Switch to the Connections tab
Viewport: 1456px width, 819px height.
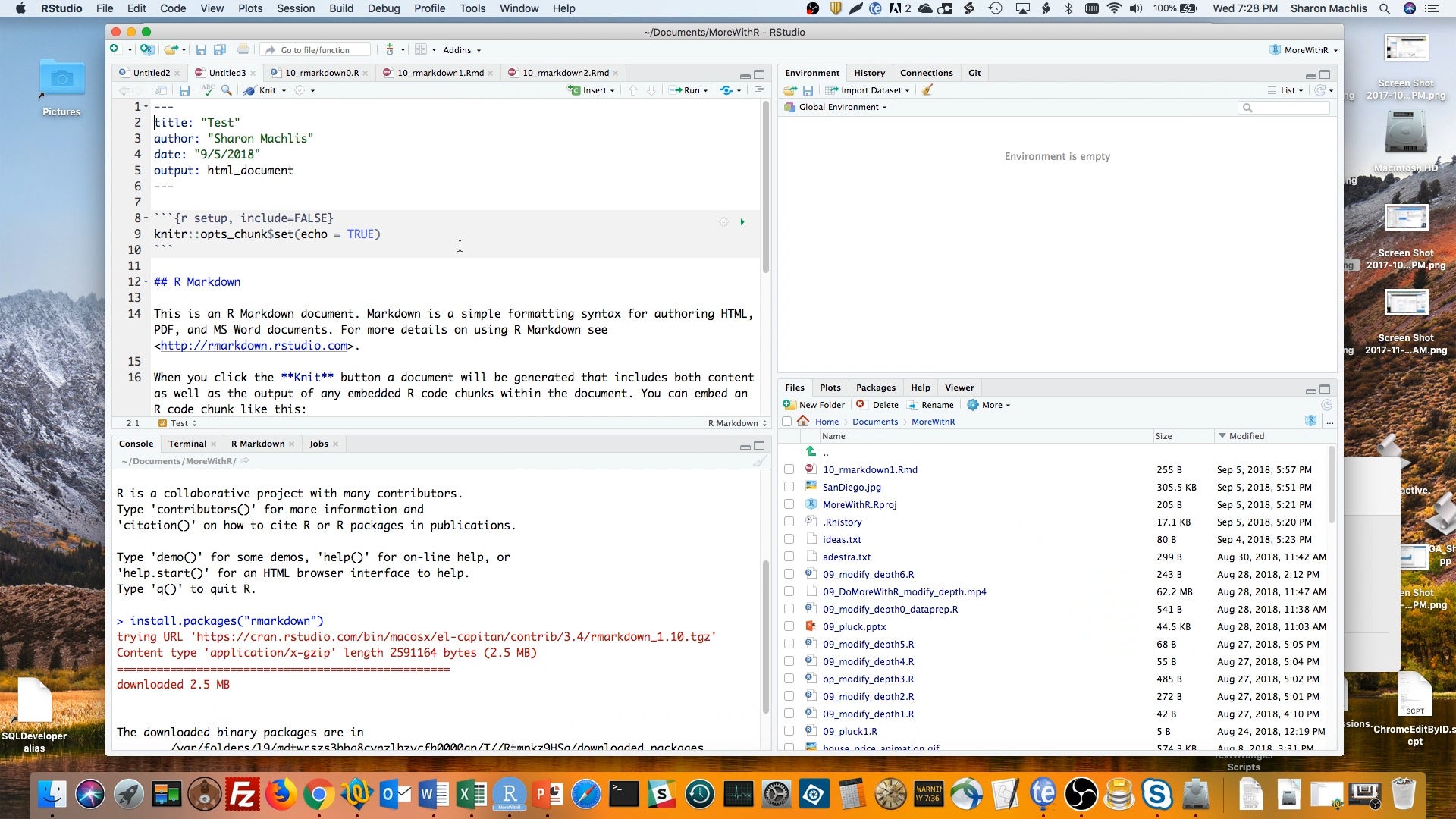pos(926,73)
